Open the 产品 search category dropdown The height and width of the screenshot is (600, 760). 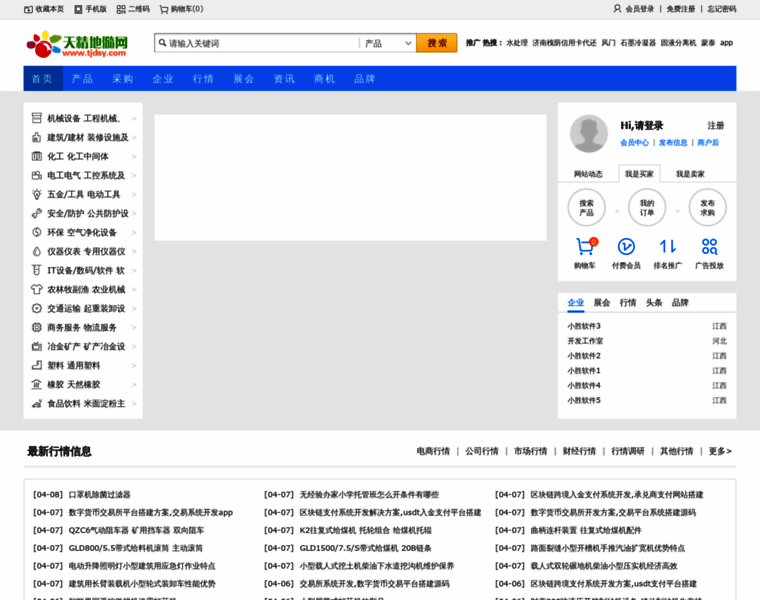(x=387, y=44)
